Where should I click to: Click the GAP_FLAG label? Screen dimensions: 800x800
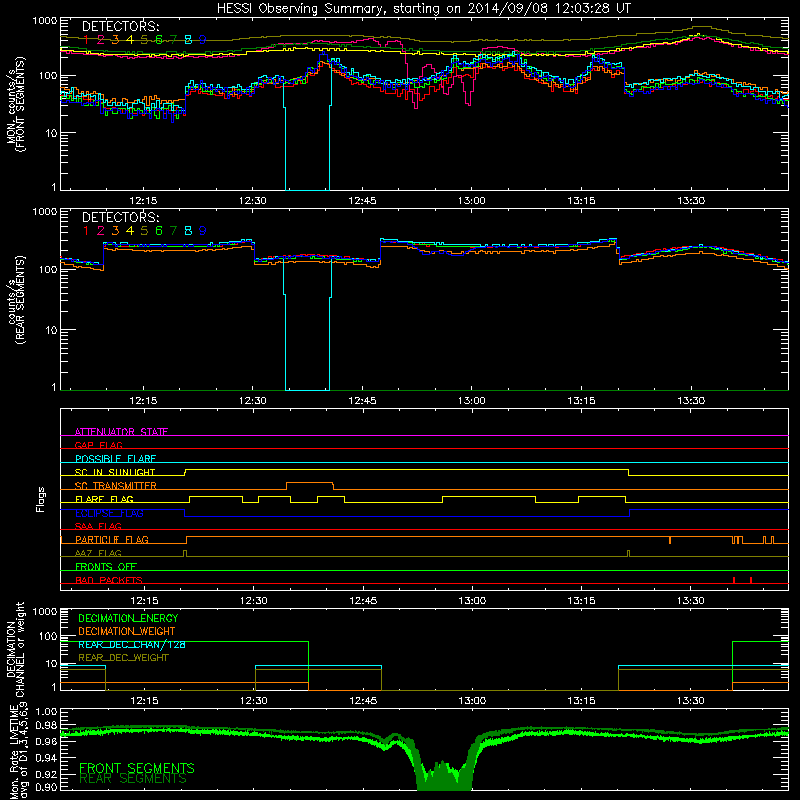(98, 445)
